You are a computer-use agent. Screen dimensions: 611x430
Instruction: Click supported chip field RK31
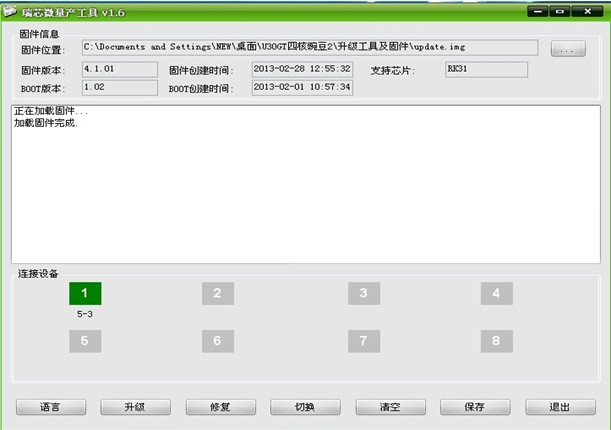(486, 69)
